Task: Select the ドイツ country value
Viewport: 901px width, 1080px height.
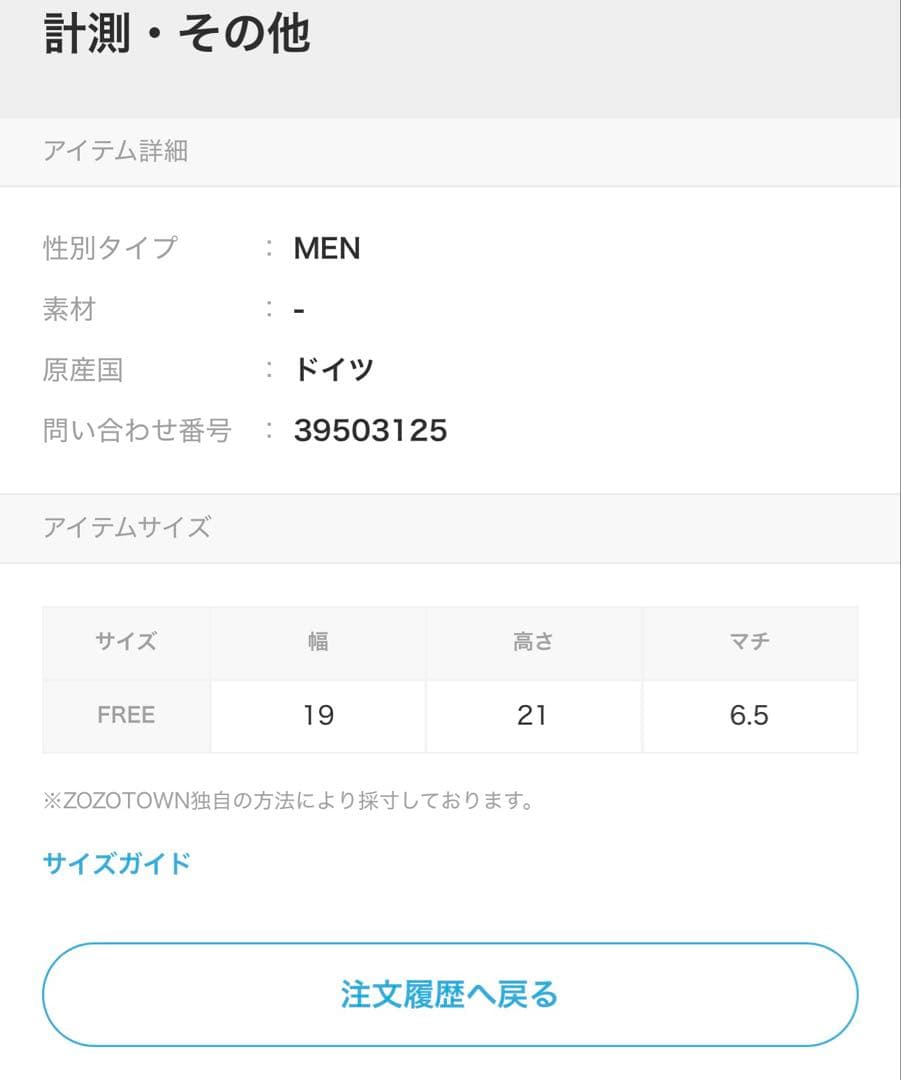Action: tap(334, 370)
